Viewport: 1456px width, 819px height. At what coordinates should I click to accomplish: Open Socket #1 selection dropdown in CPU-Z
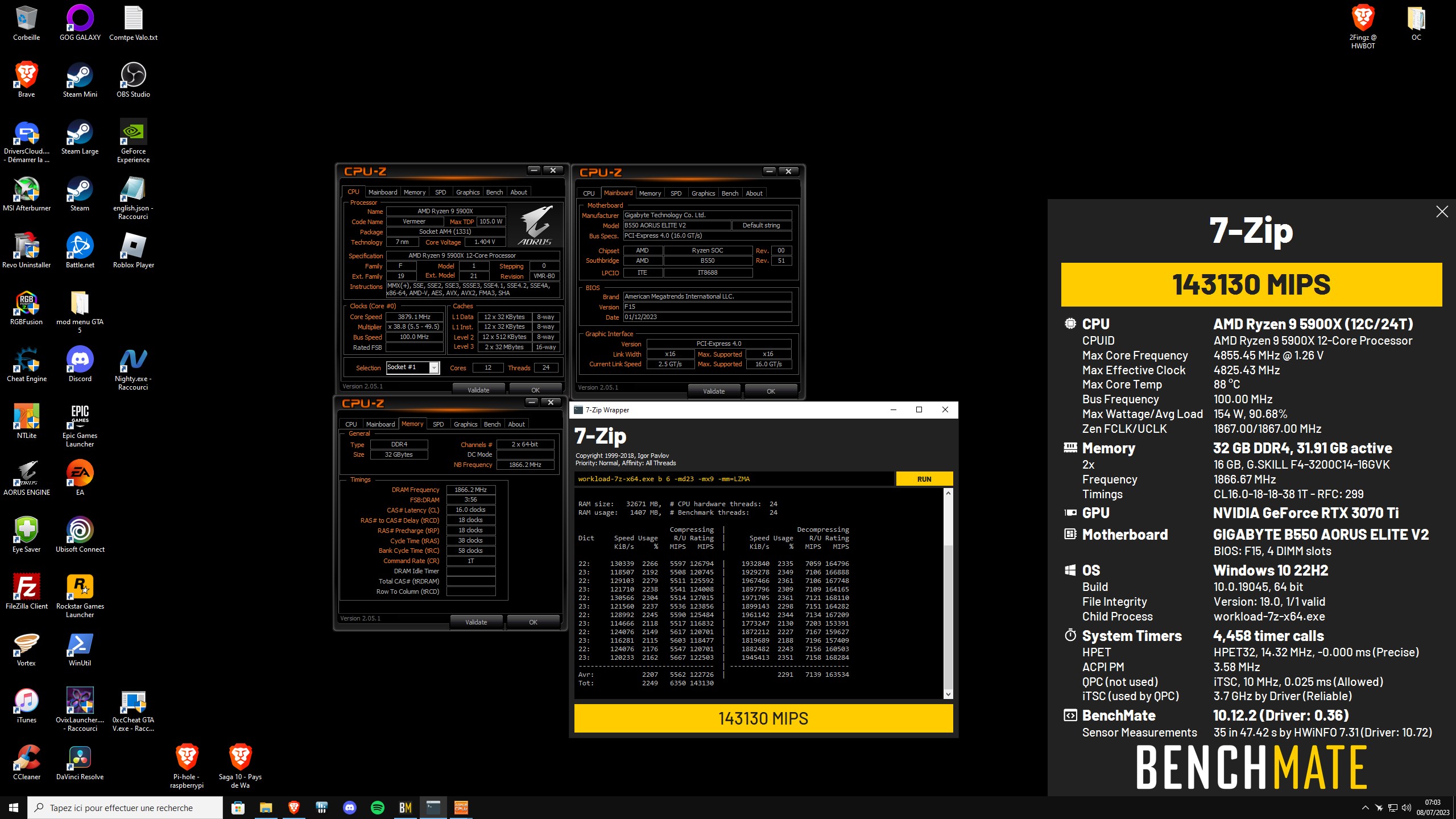click(413, 367)
